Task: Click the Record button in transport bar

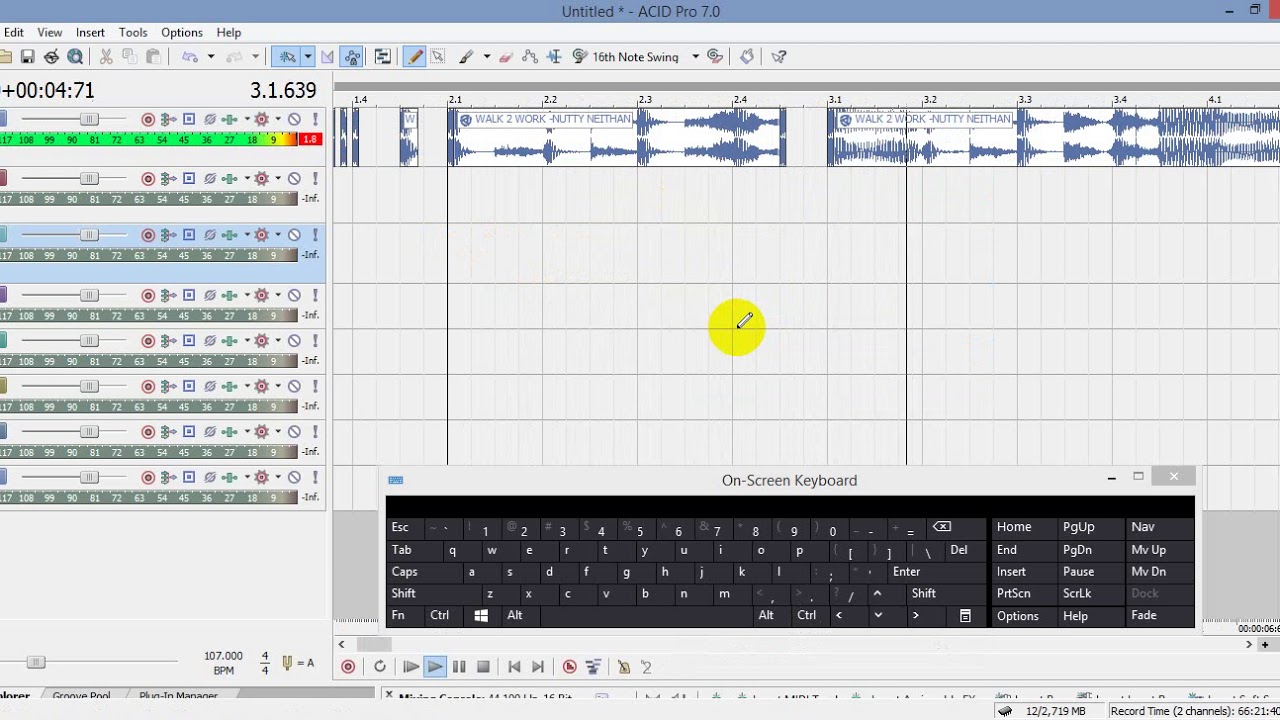Action: [x=348, y=666]
